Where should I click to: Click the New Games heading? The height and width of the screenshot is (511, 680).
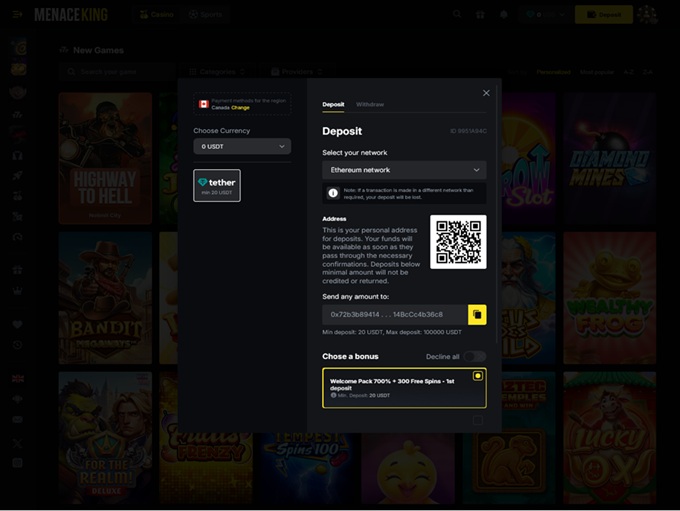point(98,50)
